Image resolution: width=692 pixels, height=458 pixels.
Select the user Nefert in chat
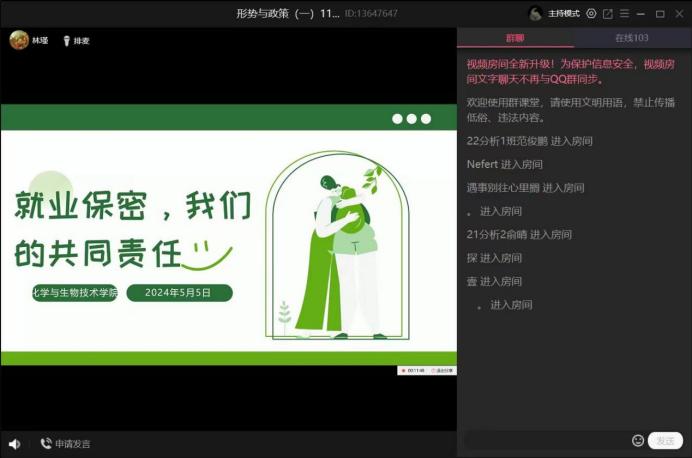(x=482, y=164)
